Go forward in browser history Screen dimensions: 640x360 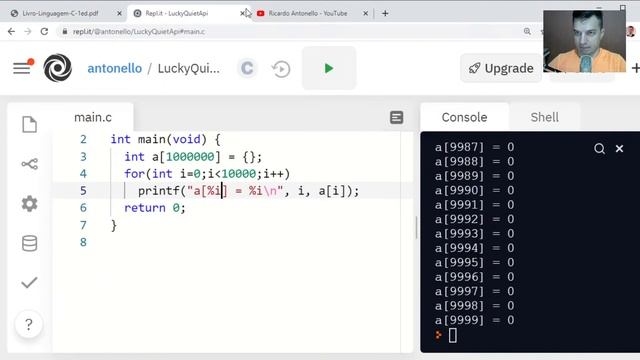(28, 31)
